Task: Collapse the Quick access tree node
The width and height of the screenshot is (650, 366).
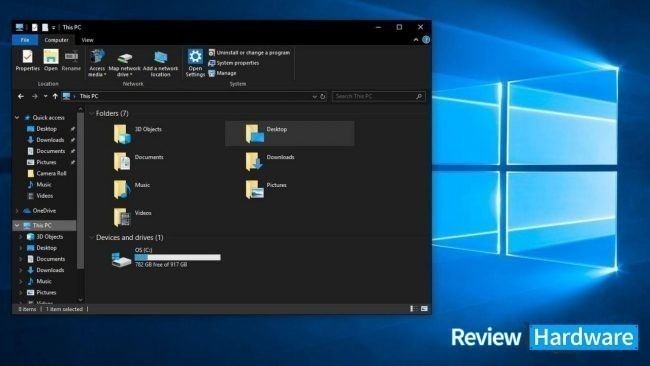Action: pos(17,118)
